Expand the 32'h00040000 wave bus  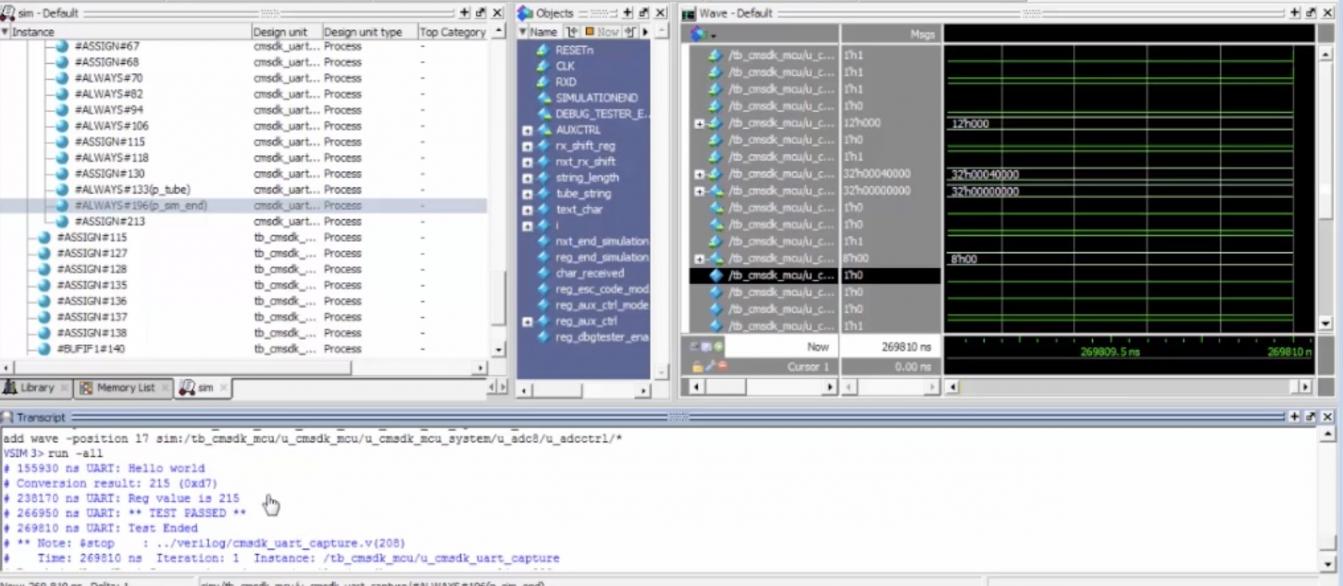700,174
